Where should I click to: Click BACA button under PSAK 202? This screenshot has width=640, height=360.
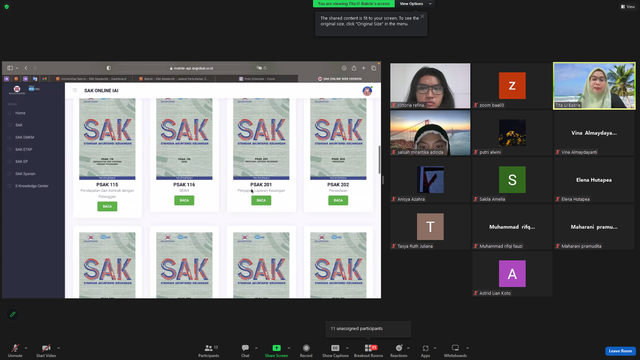[338, 200]
